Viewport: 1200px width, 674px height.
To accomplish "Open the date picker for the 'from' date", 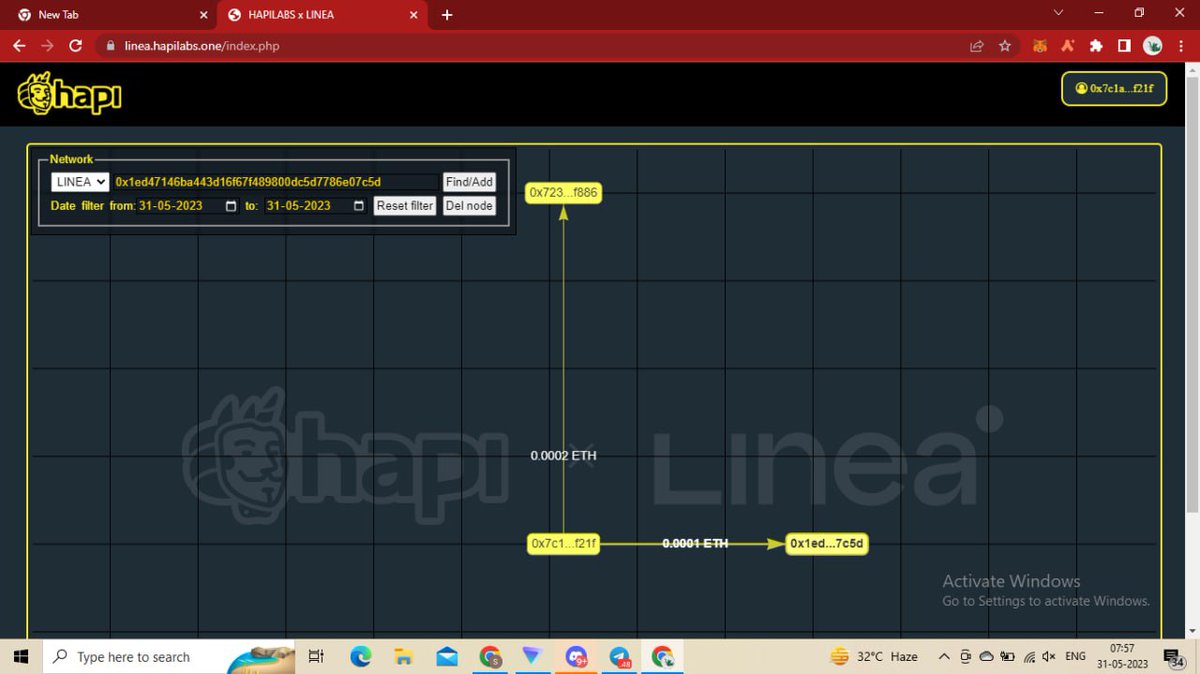I will pyautogui.click(x=231, y=206).
